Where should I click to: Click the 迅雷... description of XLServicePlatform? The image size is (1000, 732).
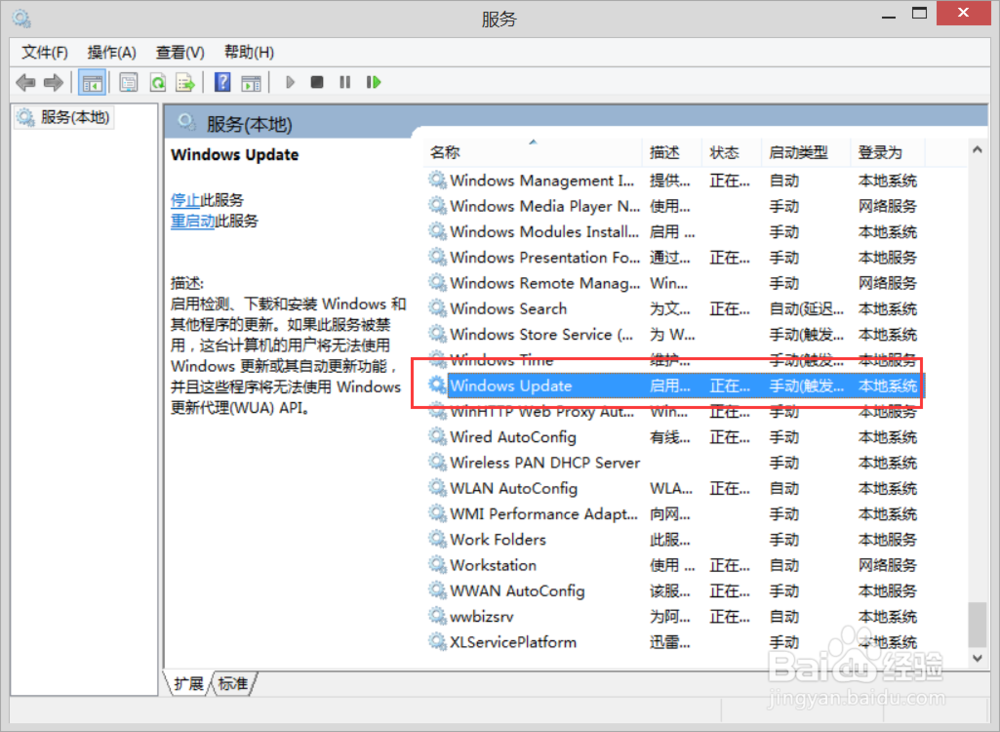[x=670, y=643]
